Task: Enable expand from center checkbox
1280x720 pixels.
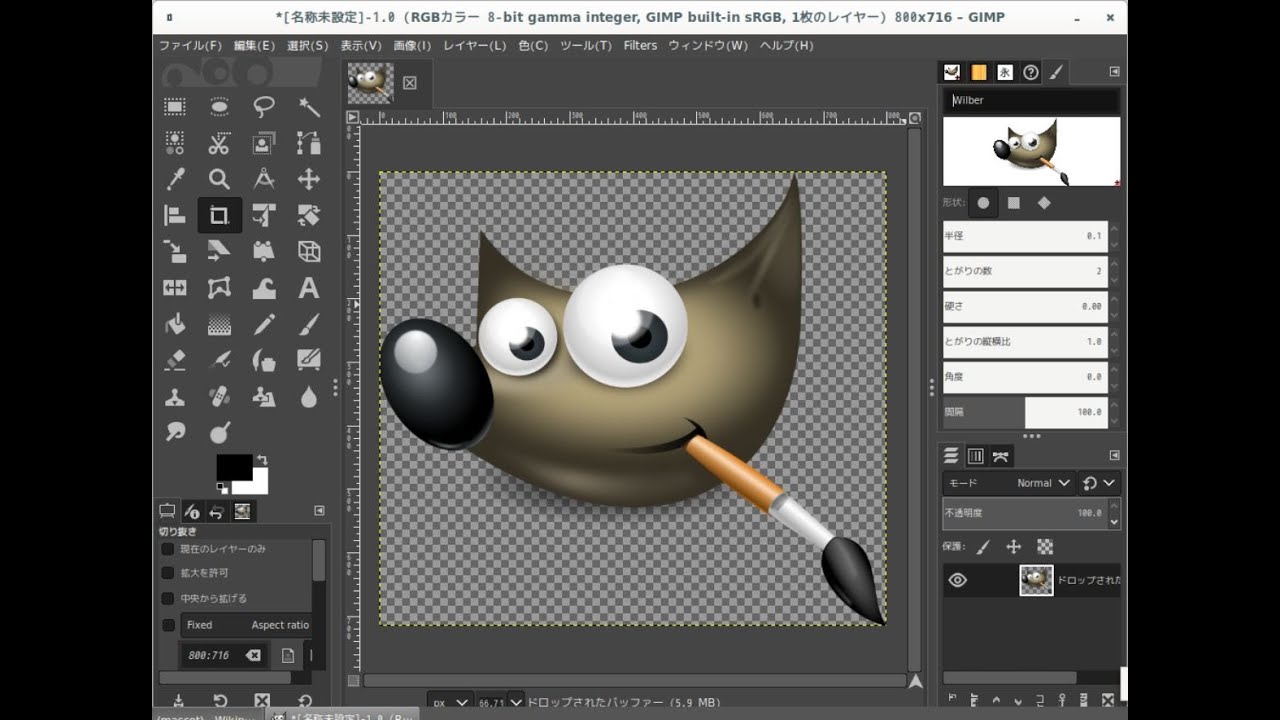Action: coord(168,598)
